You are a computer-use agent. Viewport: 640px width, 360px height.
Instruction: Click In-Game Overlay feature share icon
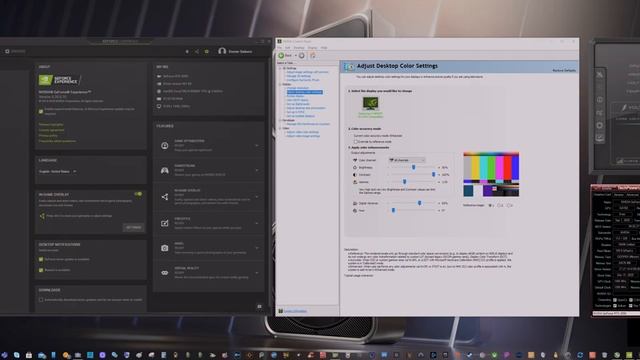164,197
